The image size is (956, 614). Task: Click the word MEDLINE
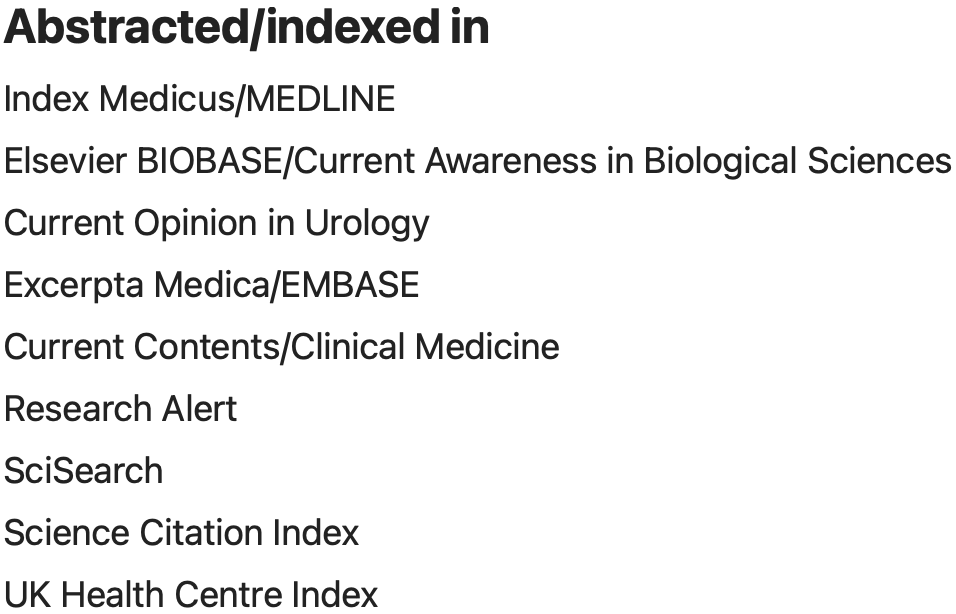pos(321,99)
